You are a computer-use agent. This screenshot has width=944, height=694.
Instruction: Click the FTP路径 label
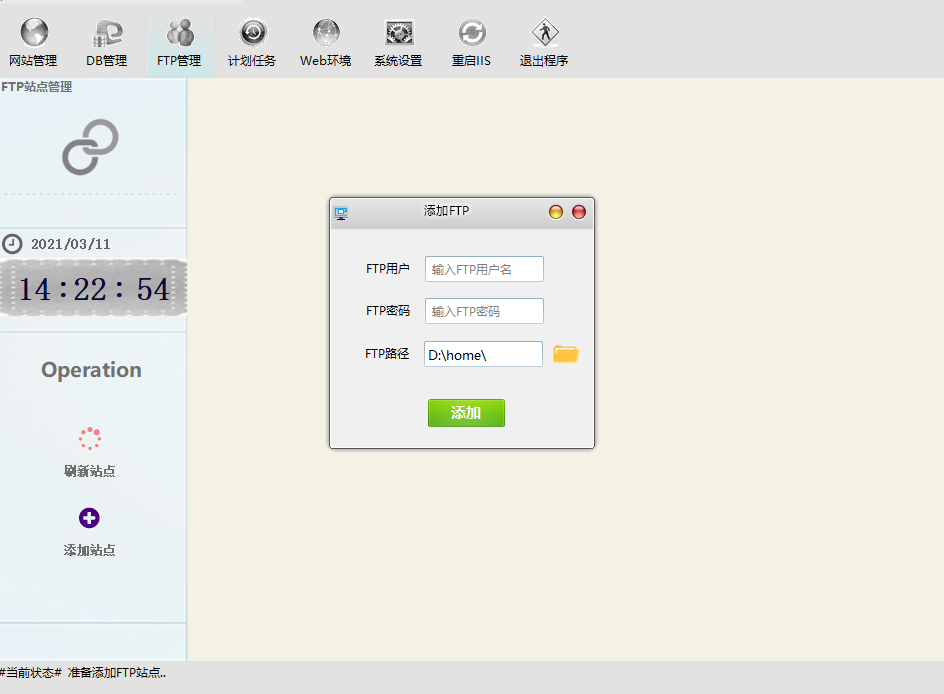(x=387, y=353)
